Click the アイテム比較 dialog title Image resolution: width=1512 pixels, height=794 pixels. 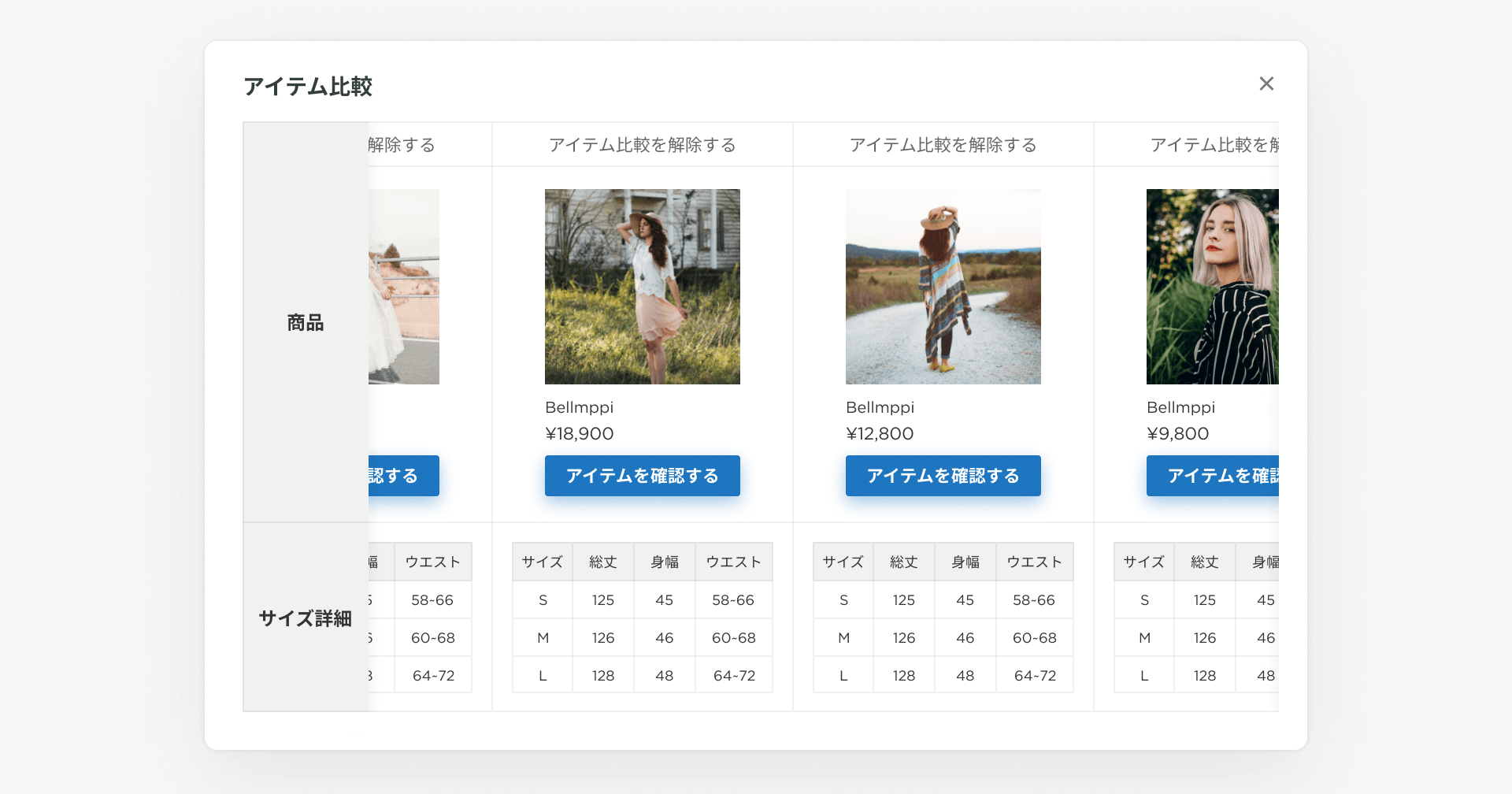point(308,86)
